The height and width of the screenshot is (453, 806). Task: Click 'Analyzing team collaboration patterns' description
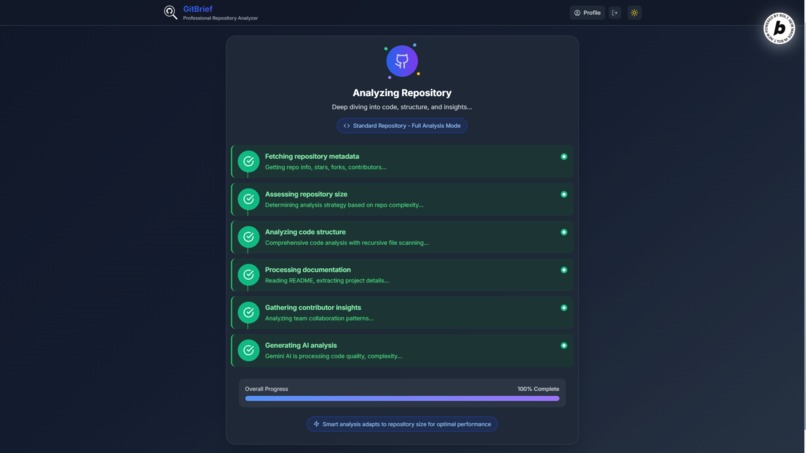click(x=319, y=318)
